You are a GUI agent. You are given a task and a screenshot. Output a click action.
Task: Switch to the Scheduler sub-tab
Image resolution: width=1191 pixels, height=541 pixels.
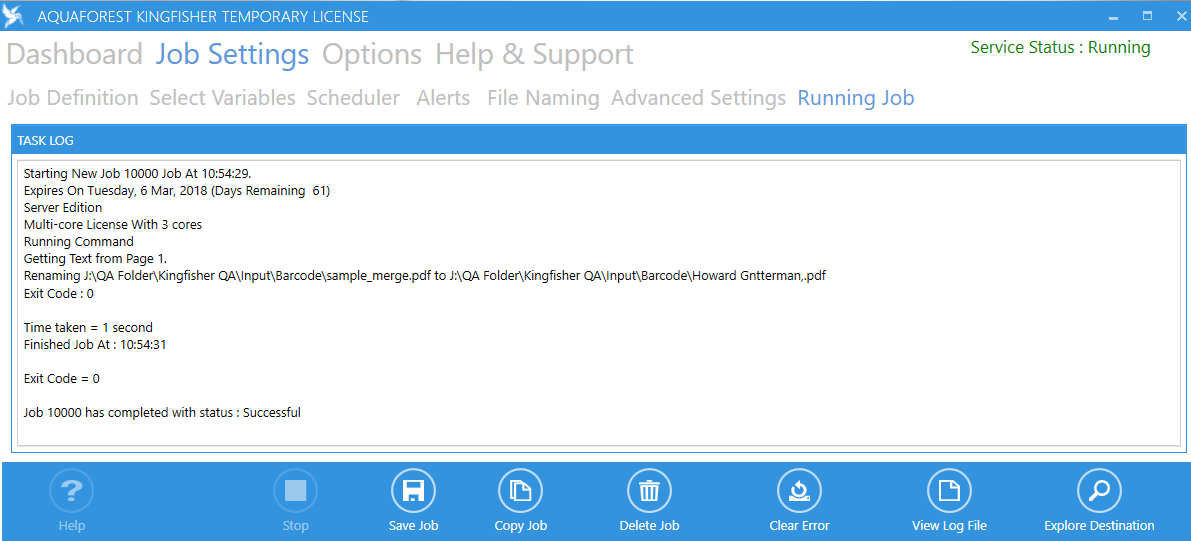coord(353,98)
